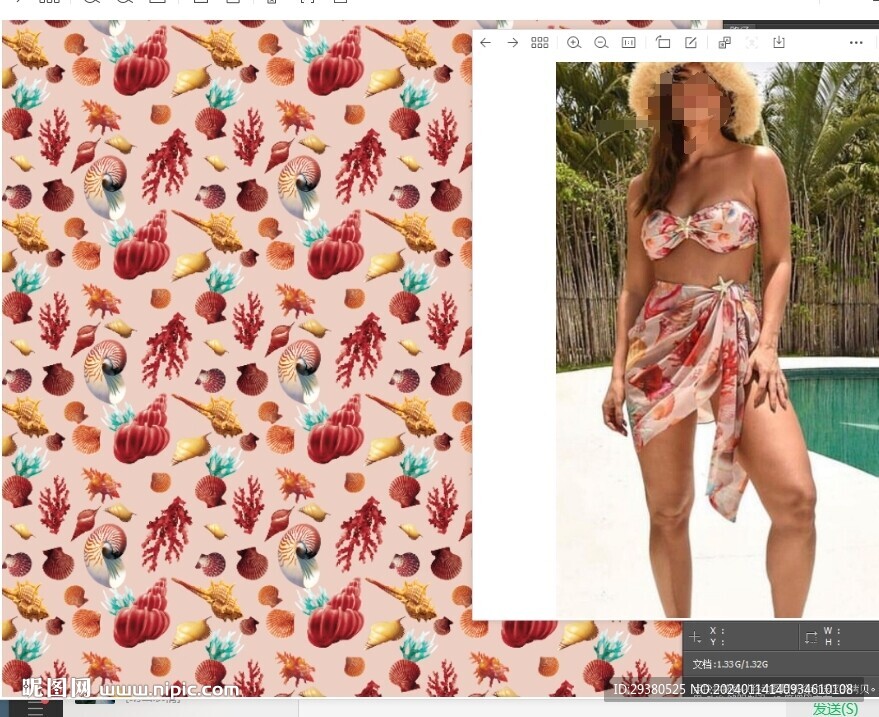Open thumbnail grid view in viewer

coord(539,43)
